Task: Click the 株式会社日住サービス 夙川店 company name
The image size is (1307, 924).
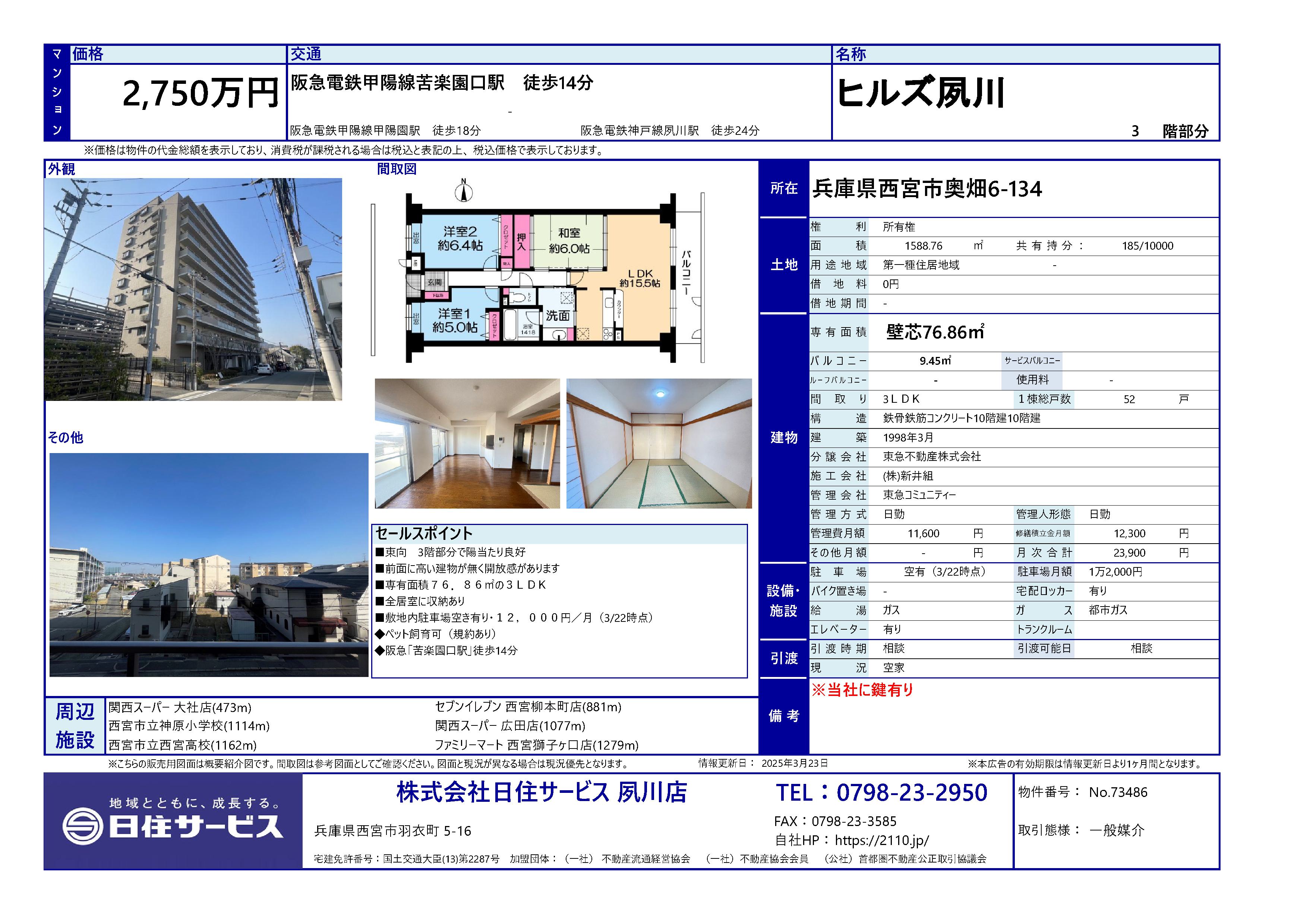Action: point(542,792)
